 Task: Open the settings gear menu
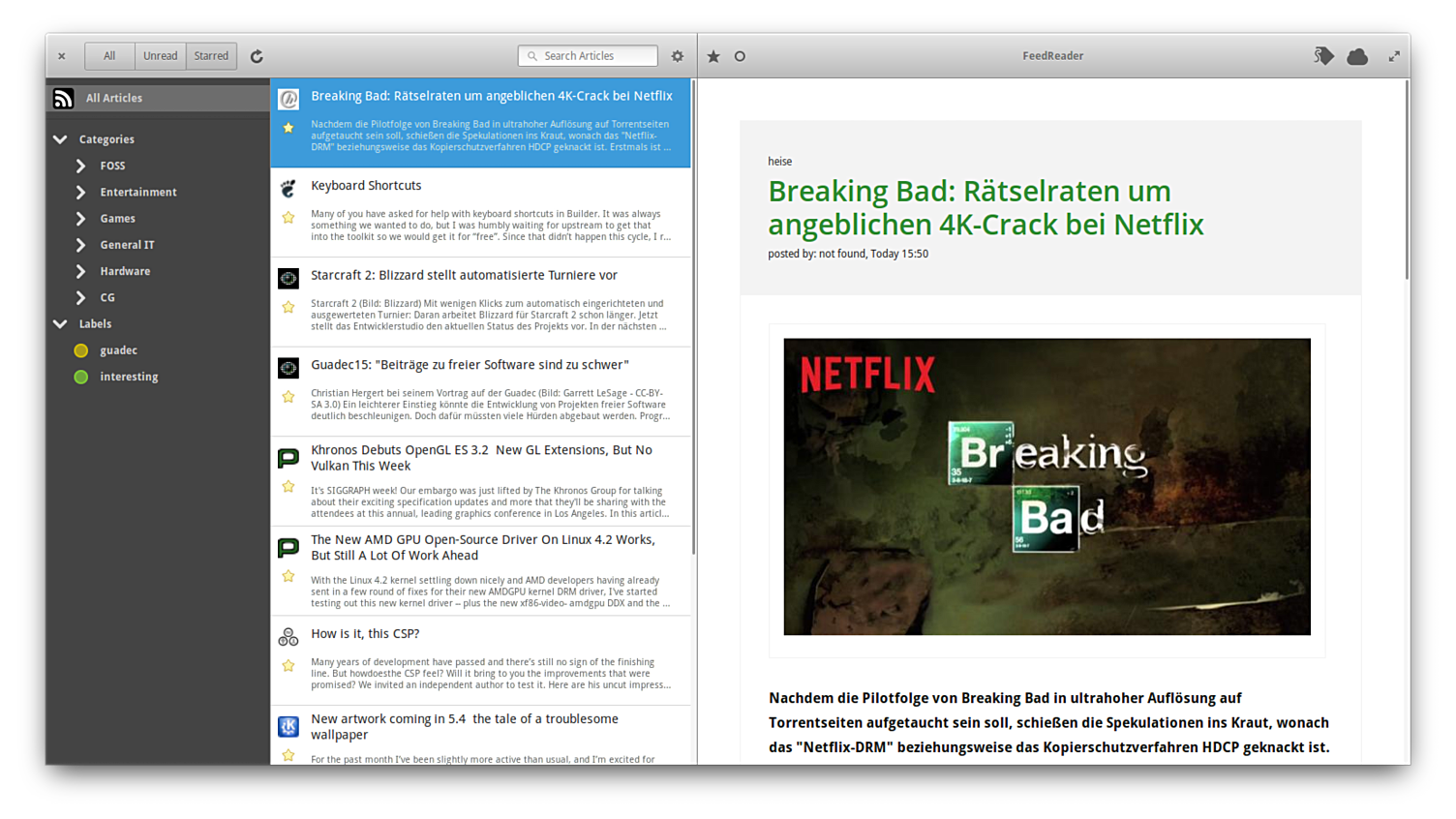[x=678, y=56]
